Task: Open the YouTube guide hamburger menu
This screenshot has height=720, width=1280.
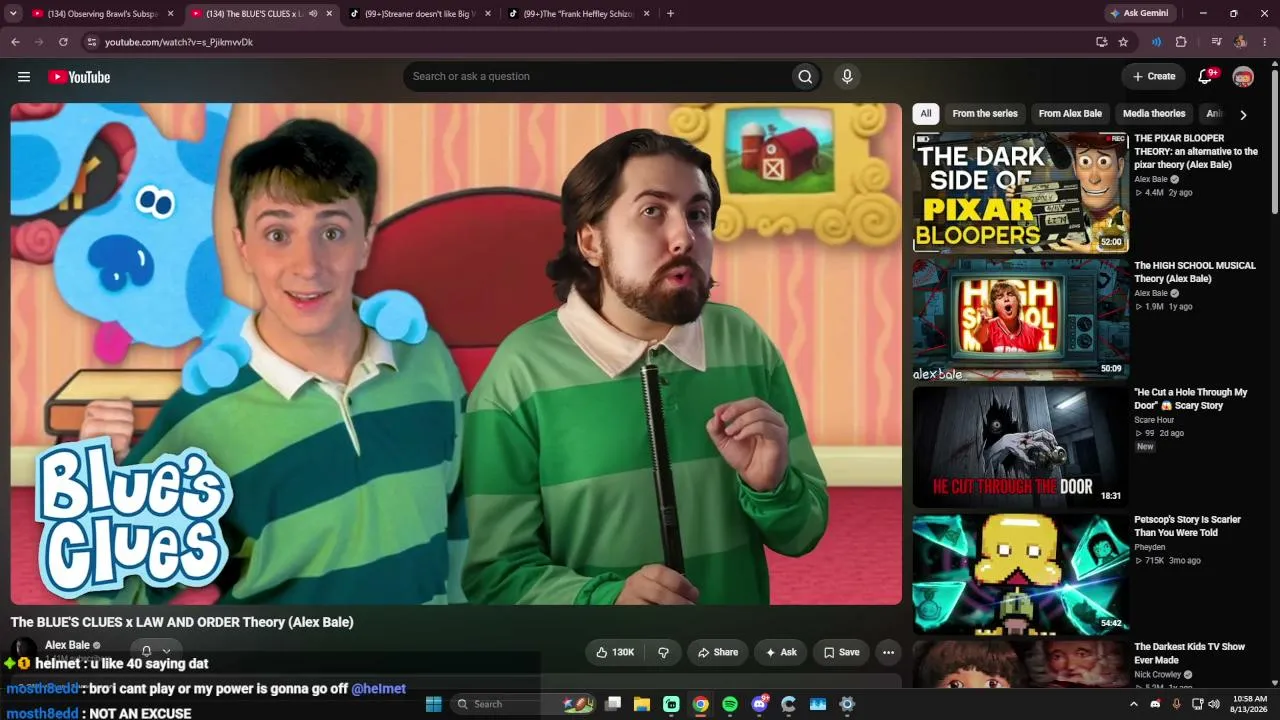Action: 24,77
